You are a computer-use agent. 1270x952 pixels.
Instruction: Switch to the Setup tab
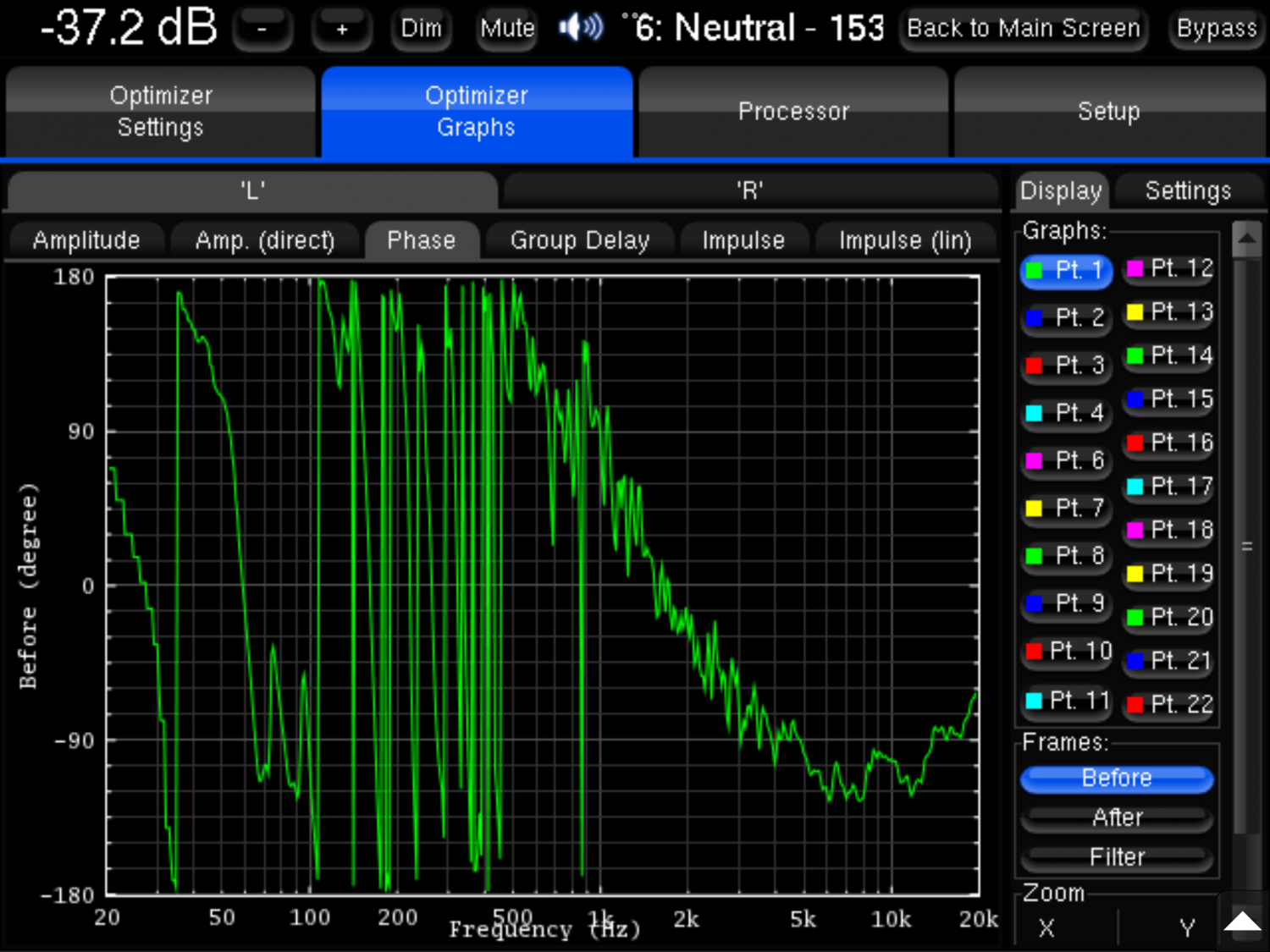click(1109, 112)
